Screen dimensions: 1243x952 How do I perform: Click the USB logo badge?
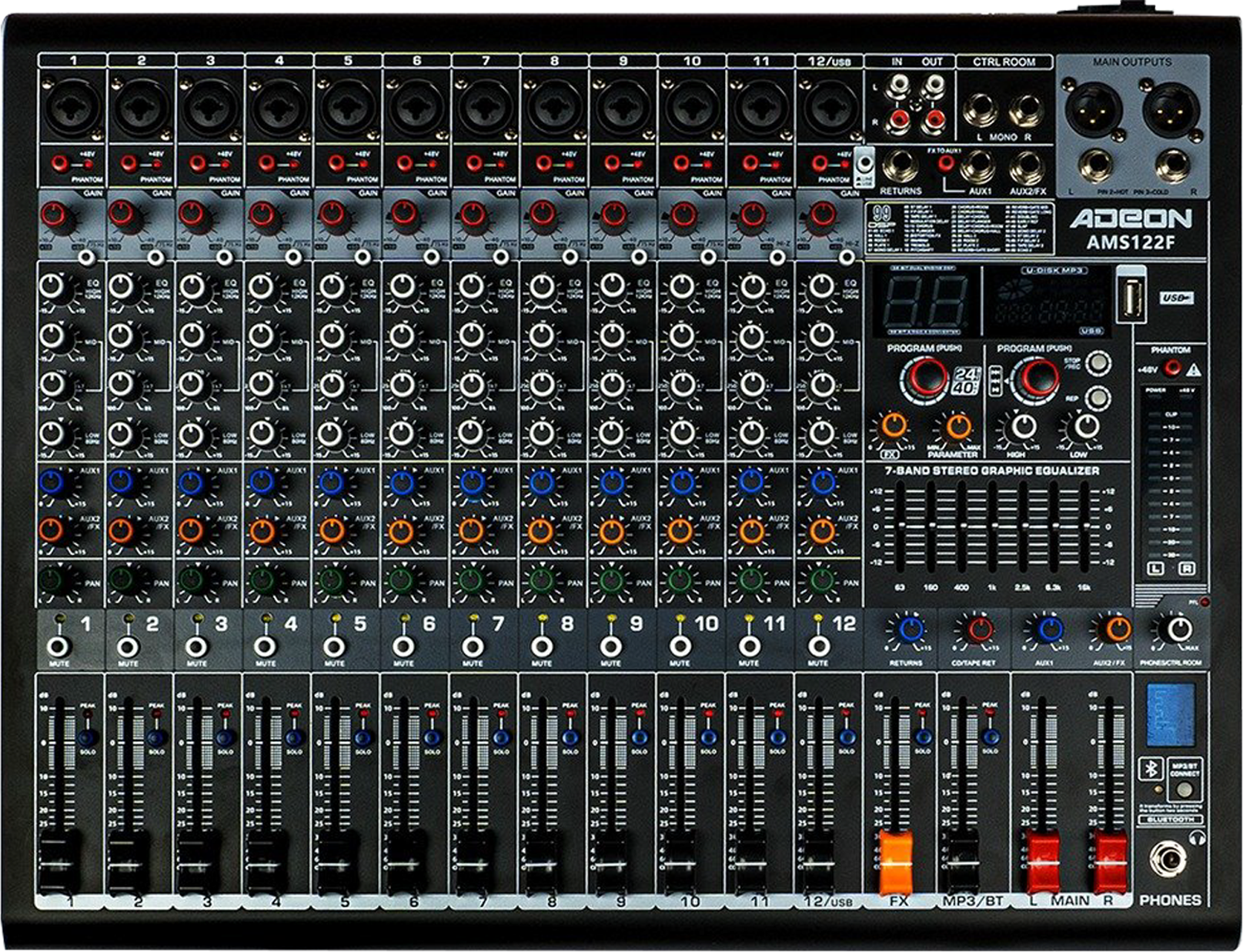(1177, 298)
